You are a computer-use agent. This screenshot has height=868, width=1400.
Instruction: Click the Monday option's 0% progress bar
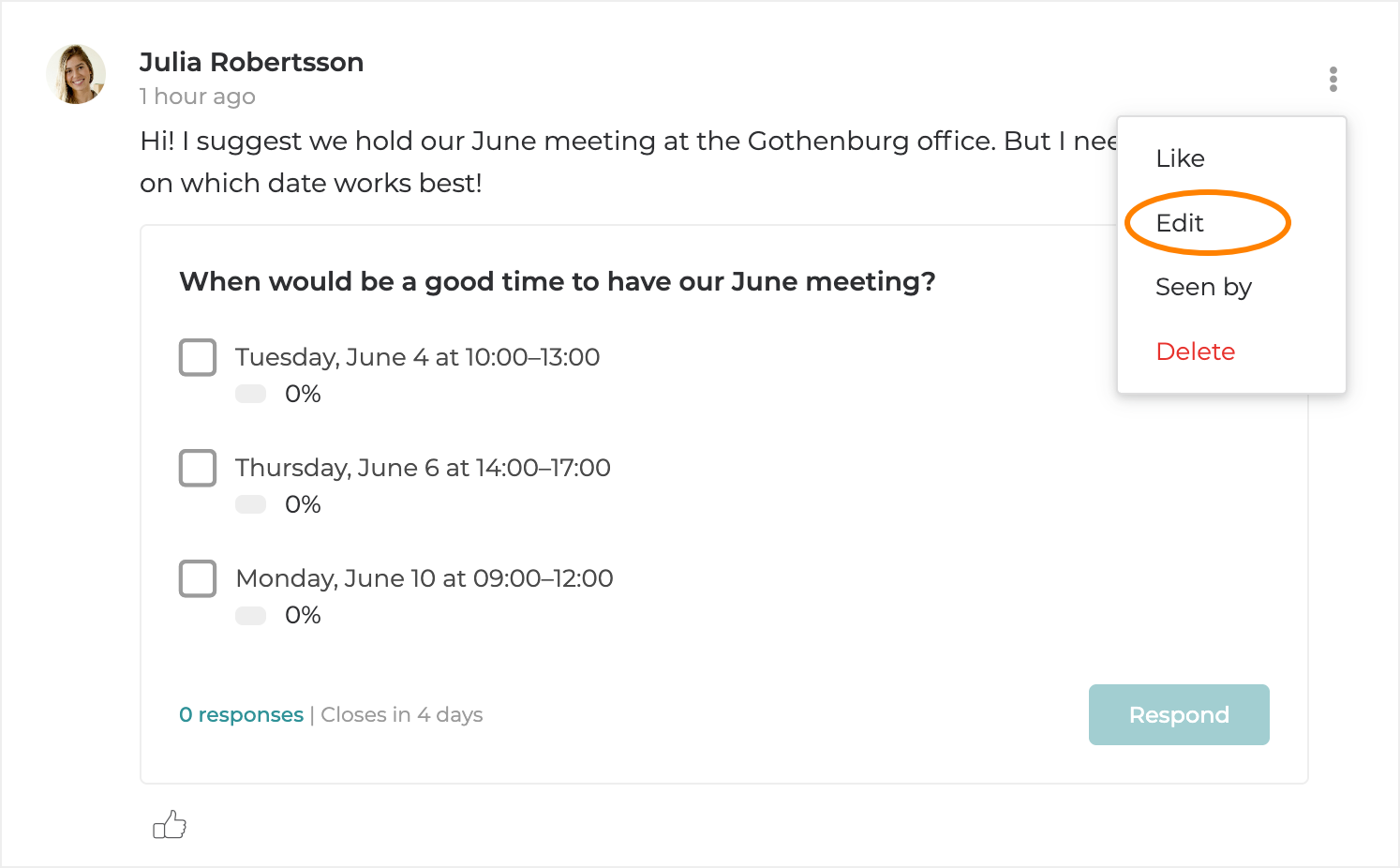[251, 615]
